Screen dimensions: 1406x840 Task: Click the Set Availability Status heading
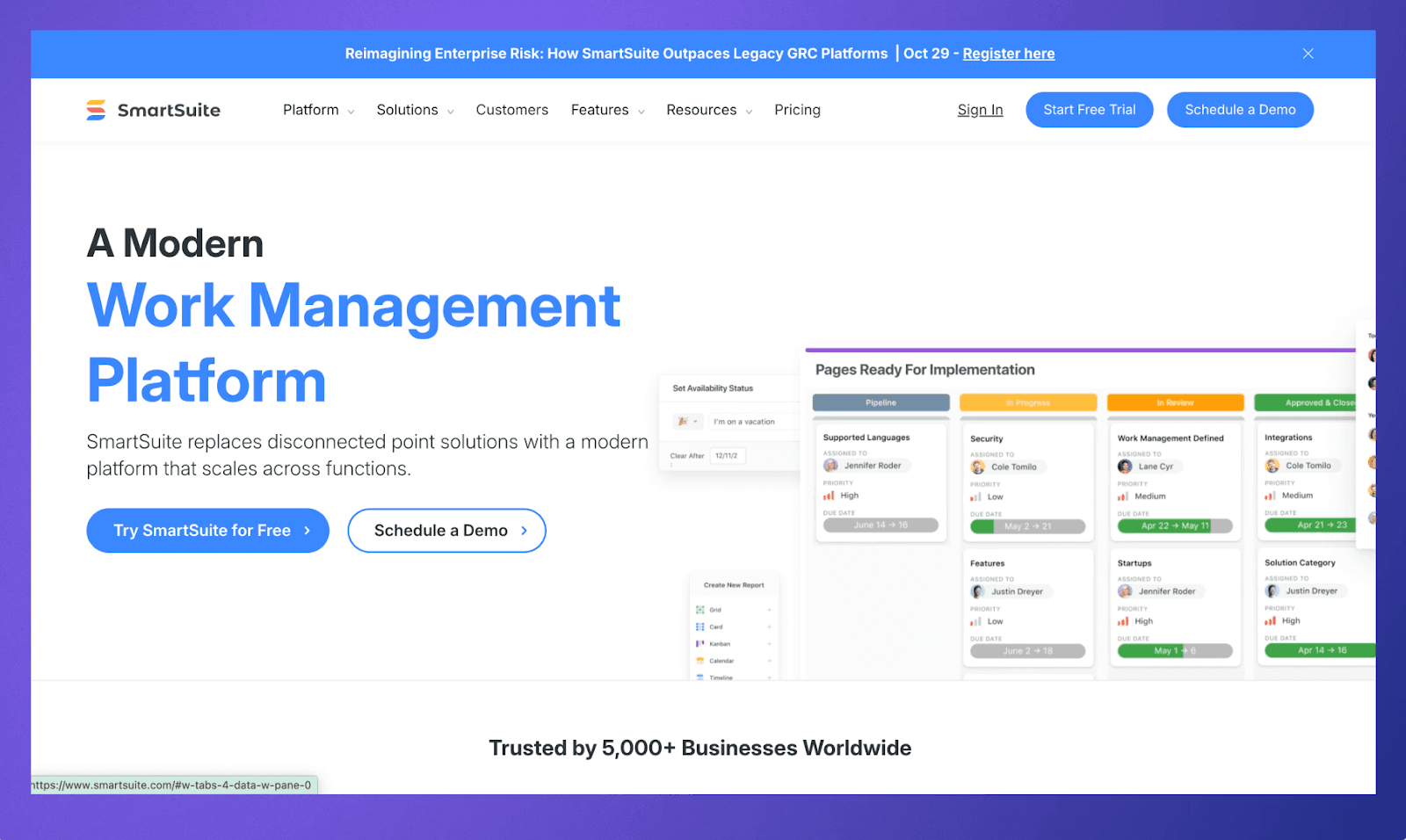(x=713, y=388)
